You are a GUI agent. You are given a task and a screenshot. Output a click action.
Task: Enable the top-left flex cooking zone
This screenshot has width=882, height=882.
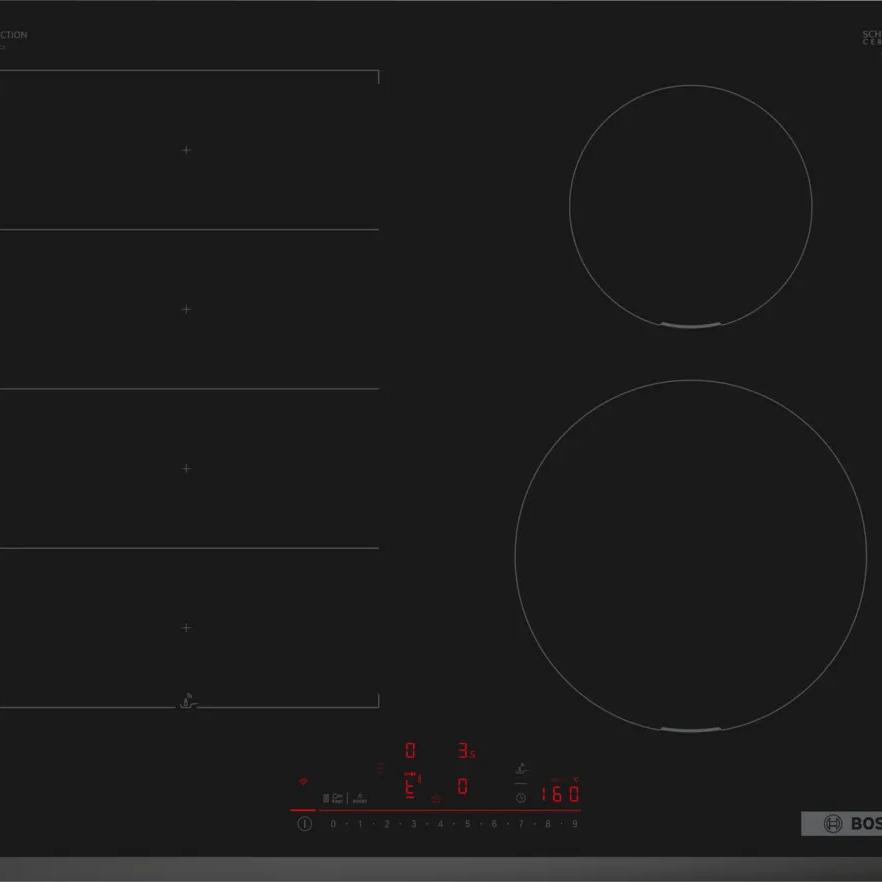[186, 149]
